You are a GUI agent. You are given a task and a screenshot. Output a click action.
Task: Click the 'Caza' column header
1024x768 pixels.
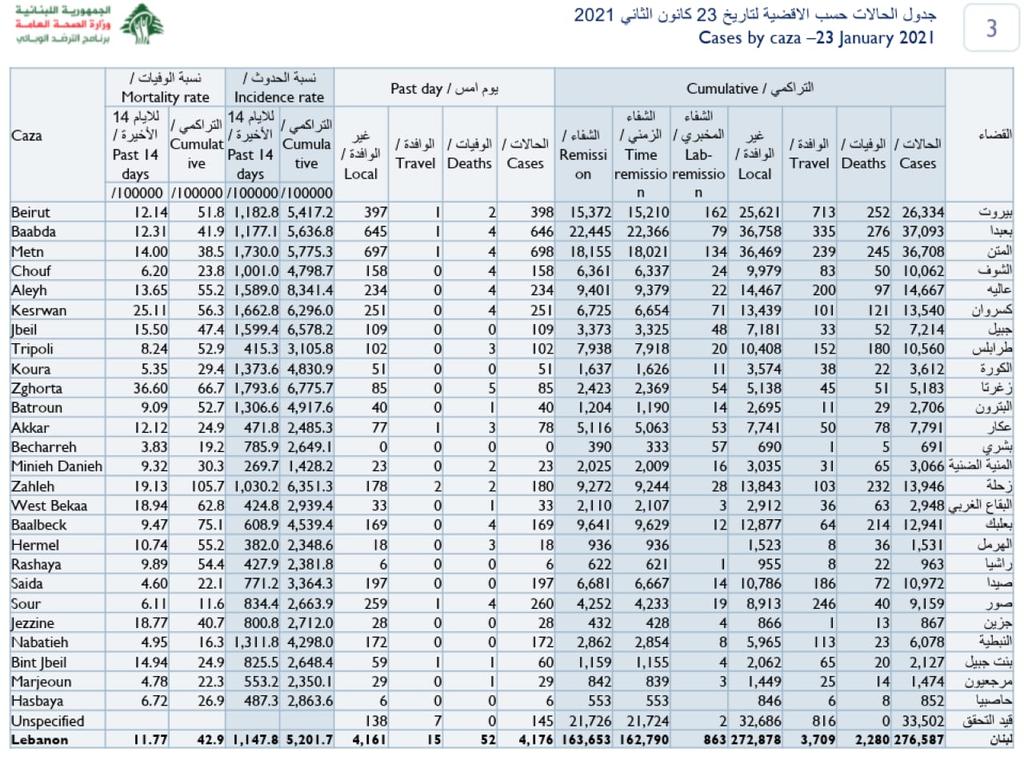tap(27, 136)
